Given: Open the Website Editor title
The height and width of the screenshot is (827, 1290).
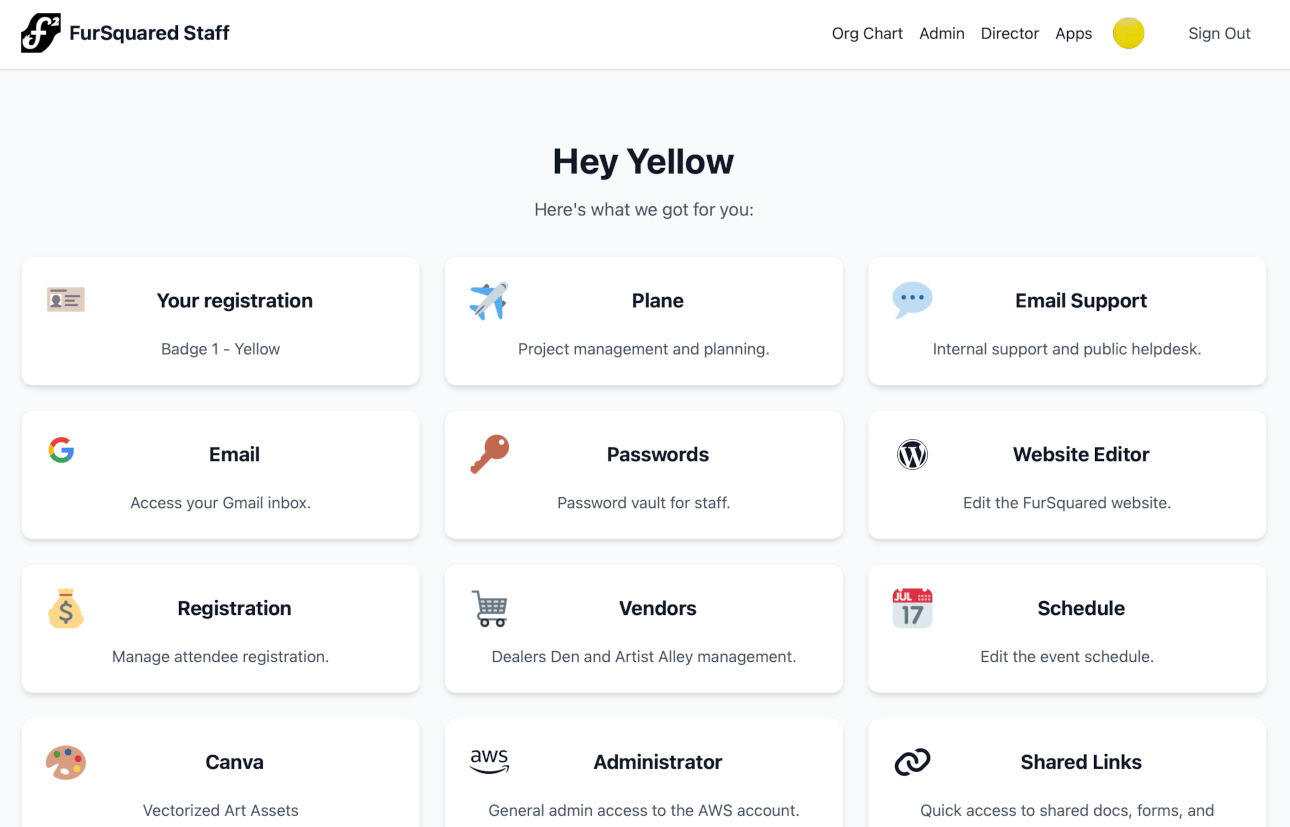Looking at the screenshot, I should pos(1081,455).
